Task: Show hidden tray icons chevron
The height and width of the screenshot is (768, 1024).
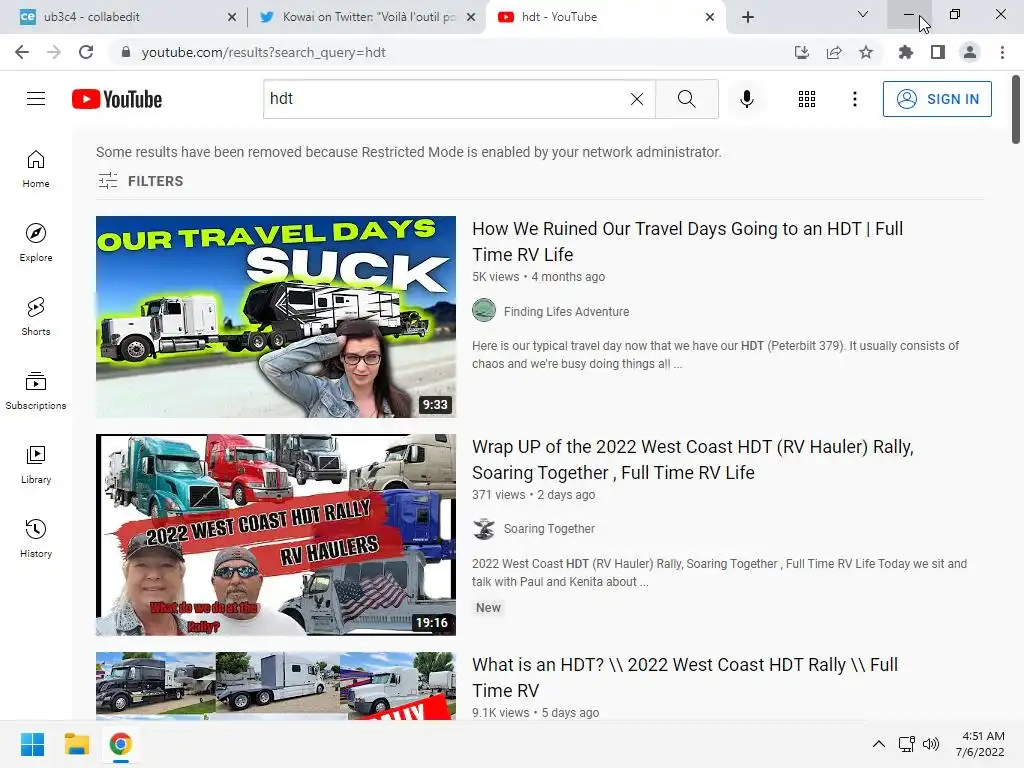Action: click(x=879, y=744)
